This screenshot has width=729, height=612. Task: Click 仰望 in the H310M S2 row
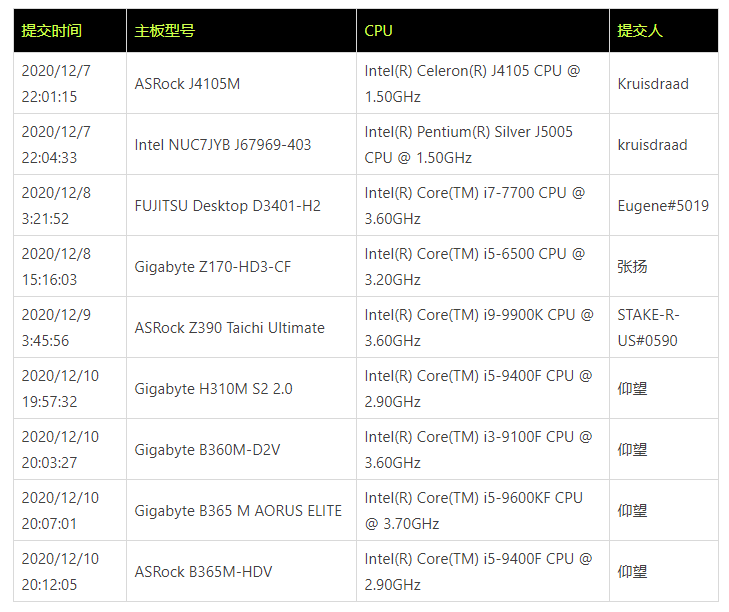coord(664,388)
